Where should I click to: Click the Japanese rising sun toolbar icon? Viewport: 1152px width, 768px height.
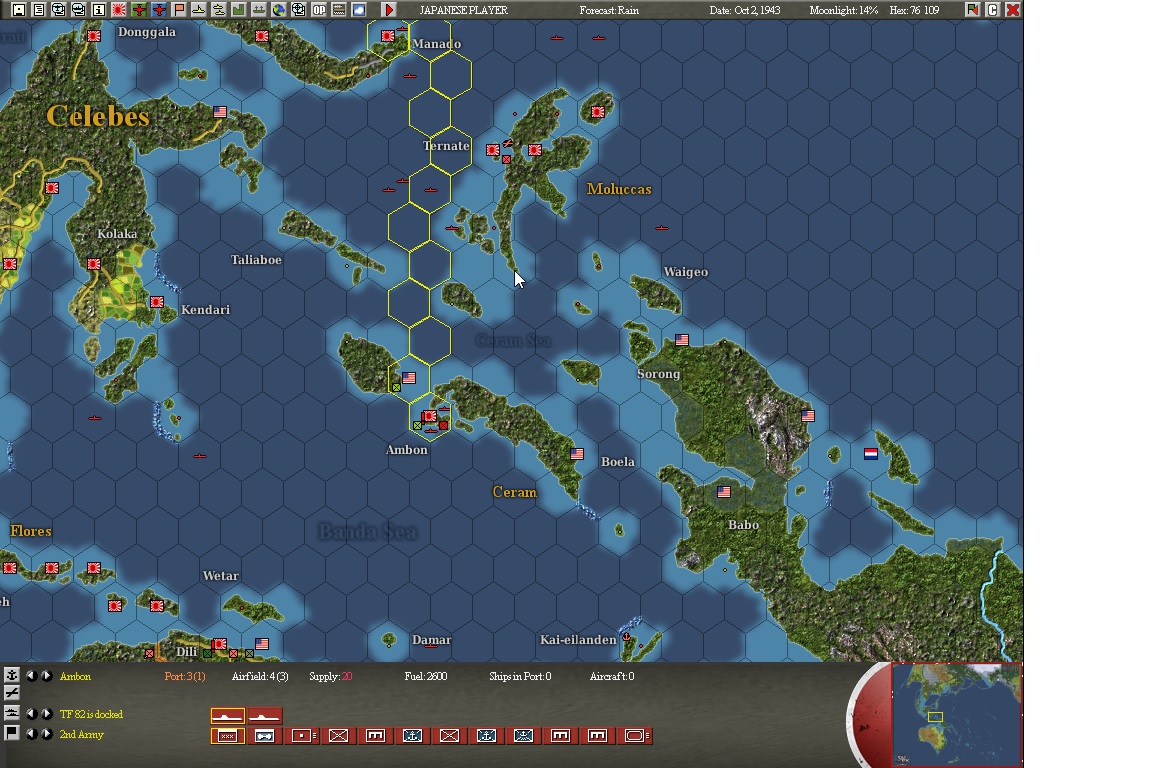[119, 10]
